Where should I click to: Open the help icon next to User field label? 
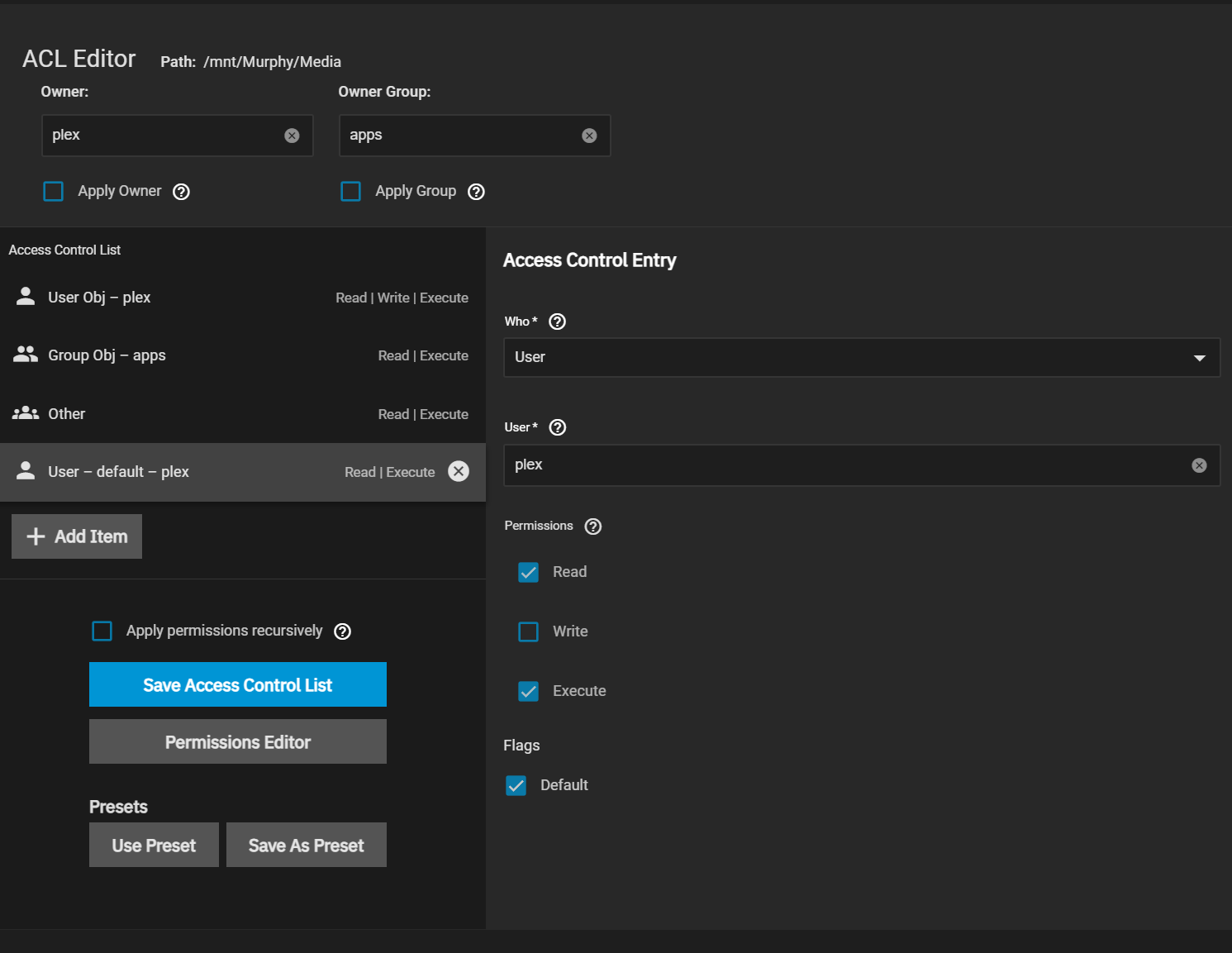[558, 427]
